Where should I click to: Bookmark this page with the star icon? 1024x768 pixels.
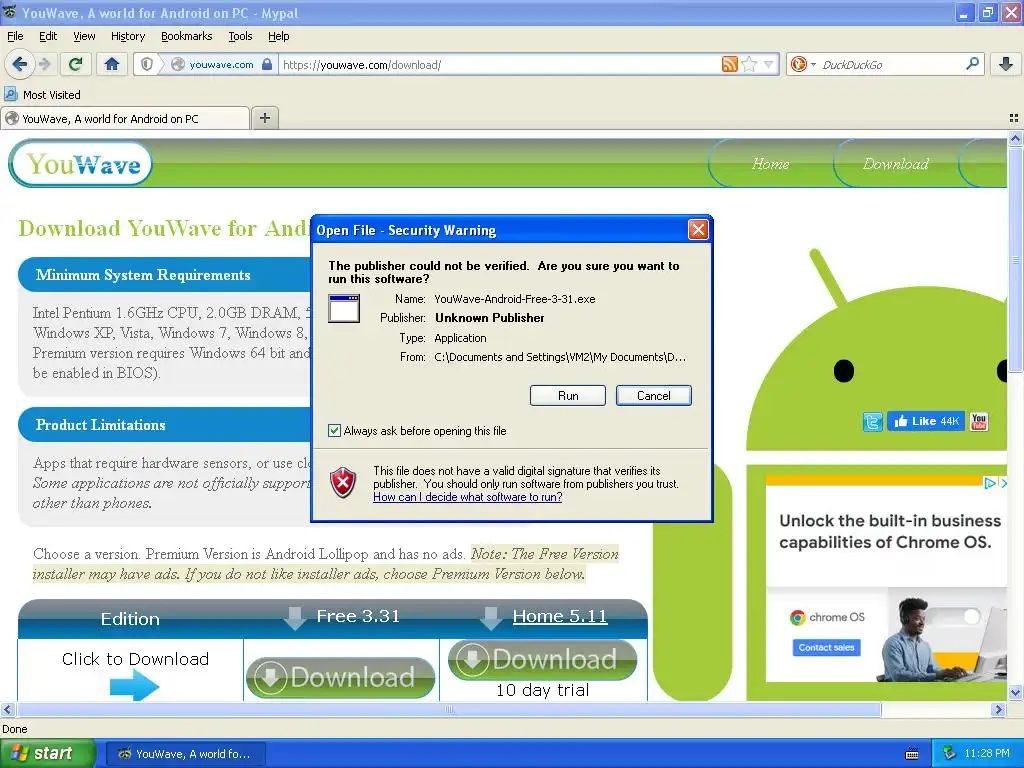pos(750,64)
